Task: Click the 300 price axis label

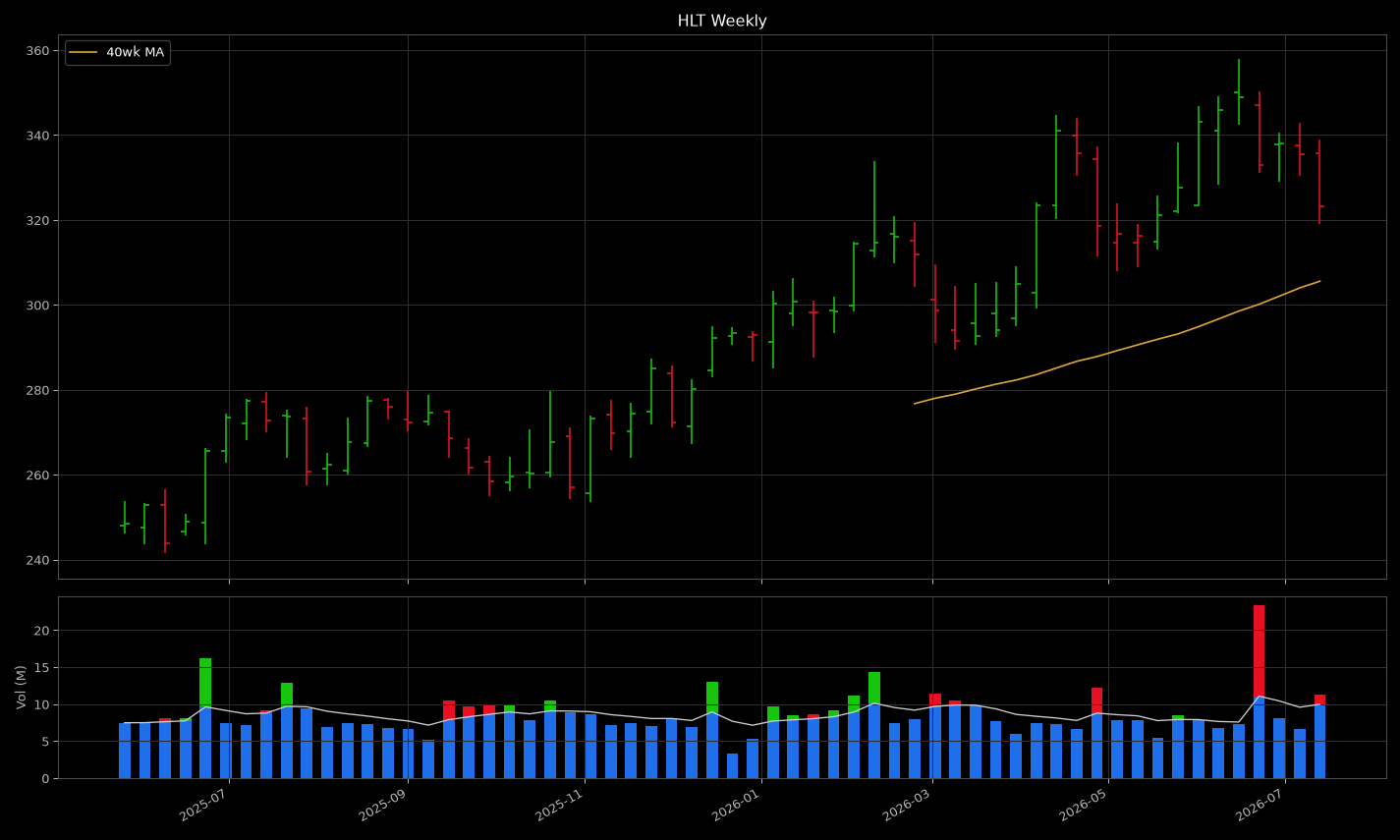Action: click(x=37, y=306)
